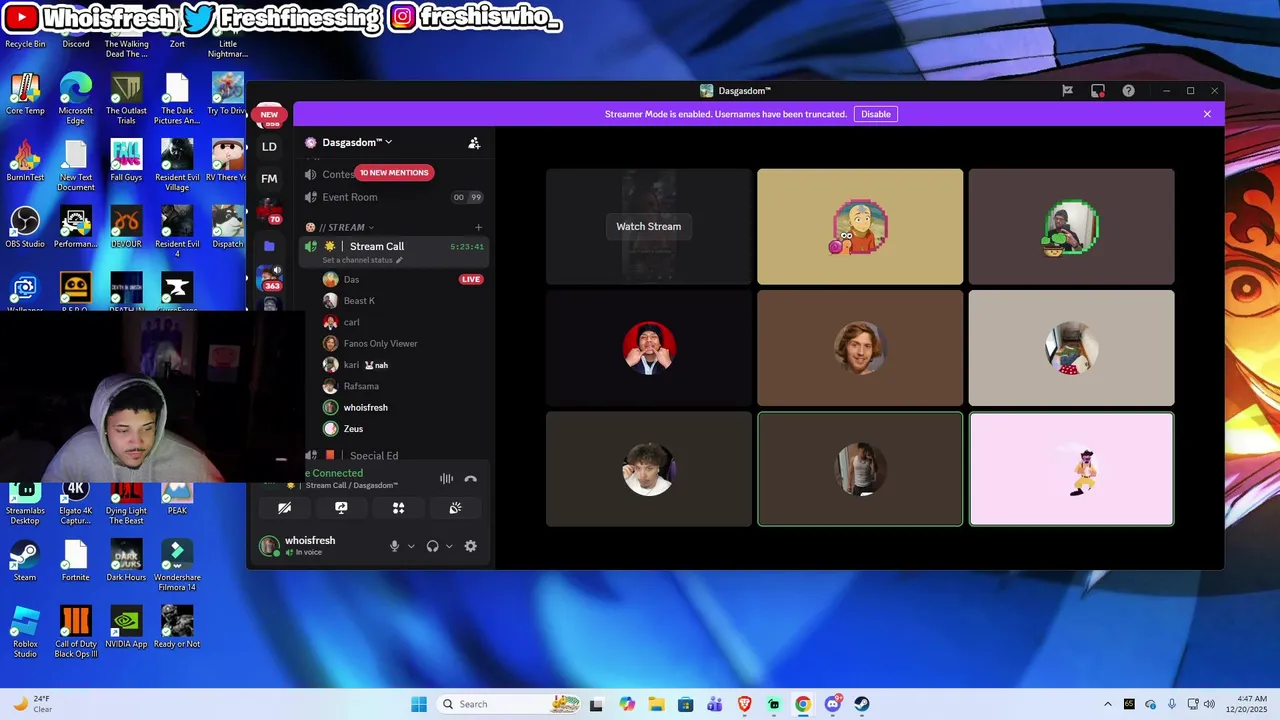
Task: Click the whoisfresh user panel avatar
Action: [269, 545]
